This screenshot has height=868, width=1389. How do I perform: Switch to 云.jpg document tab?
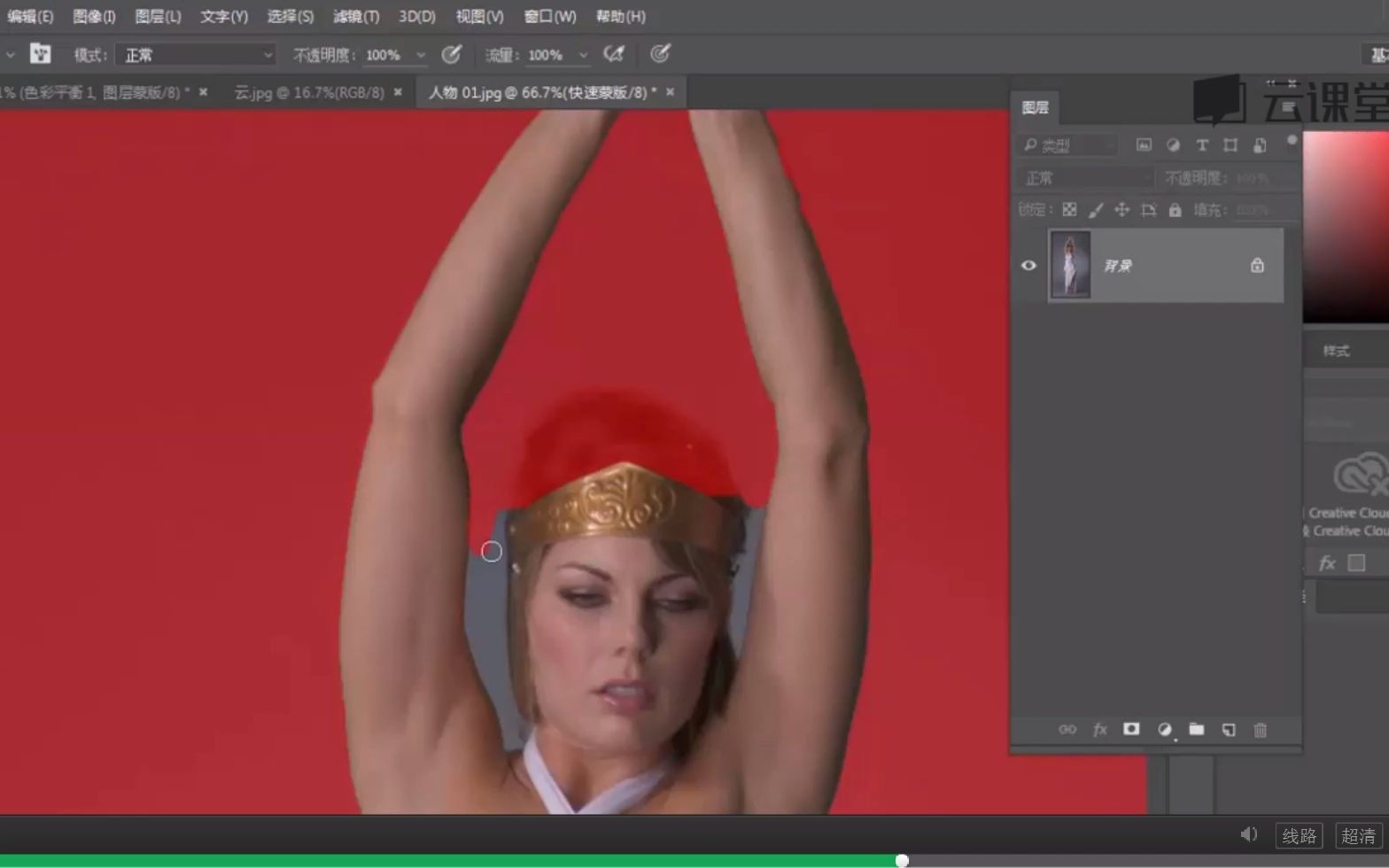point(309,92)
